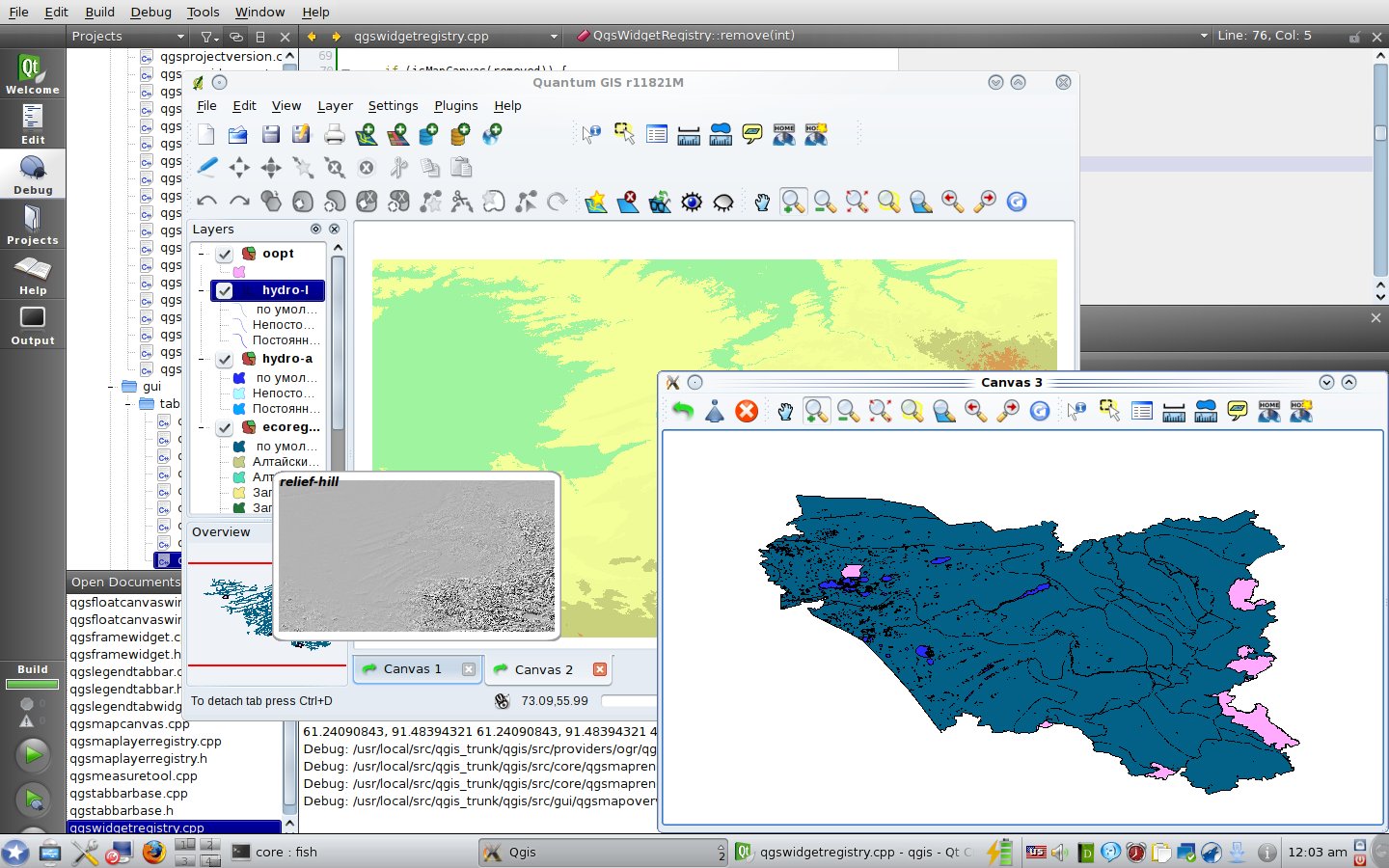
Task: Open the qgswidgetregistry.cpp file dropdown
Action: point(553,35)
